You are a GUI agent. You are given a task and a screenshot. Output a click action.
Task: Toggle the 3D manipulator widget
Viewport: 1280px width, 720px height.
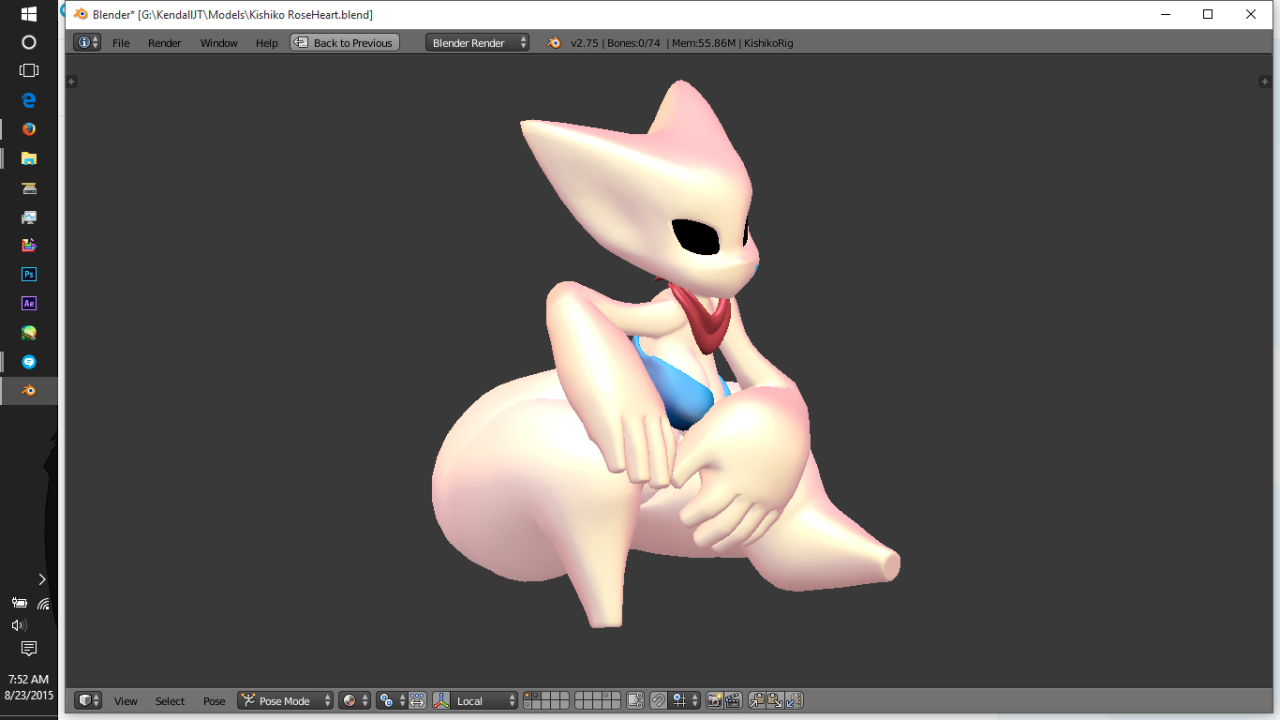(x=441, y=701)
